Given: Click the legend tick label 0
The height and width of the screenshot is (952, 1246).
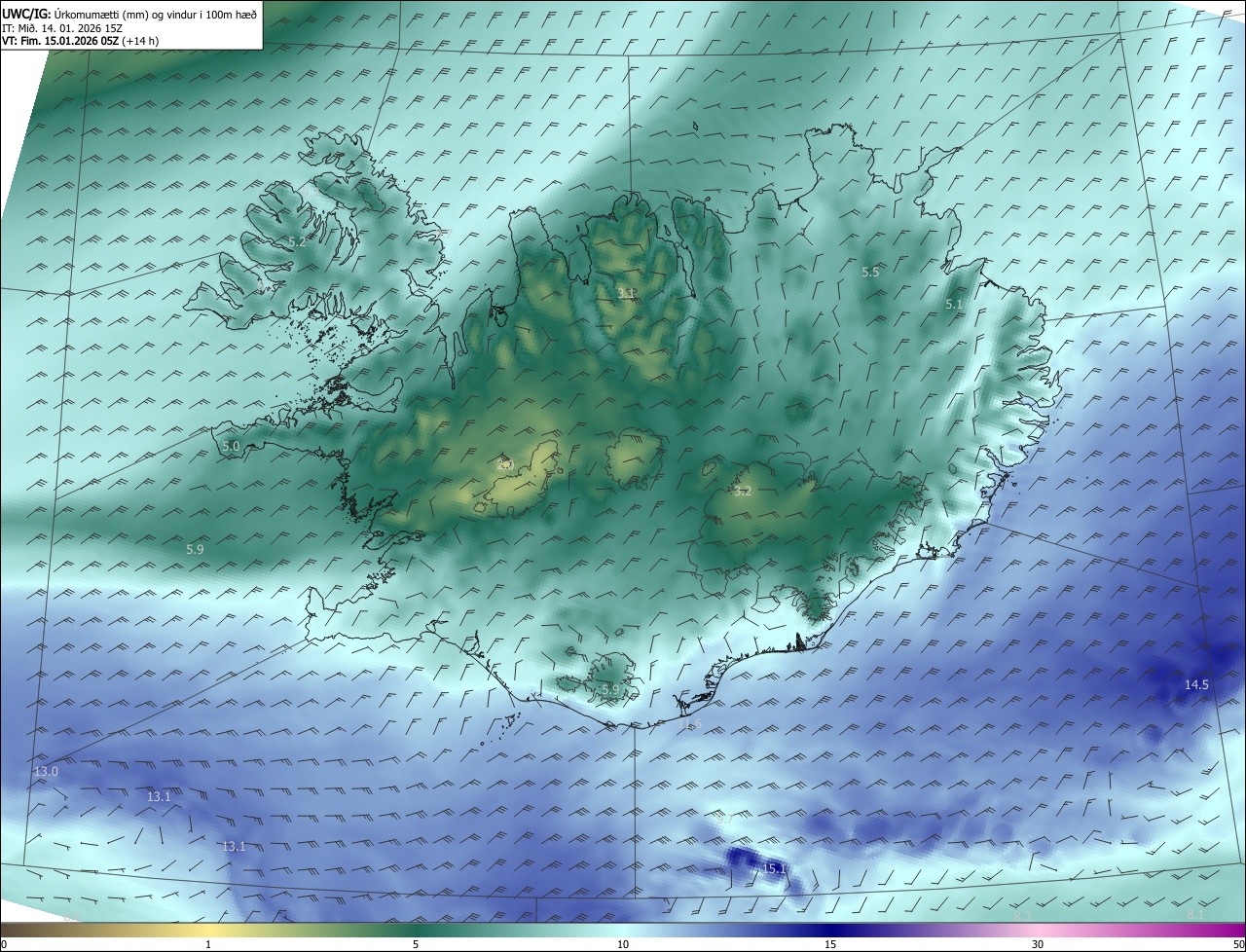Looking at the screenshot, I should point(4,944).
